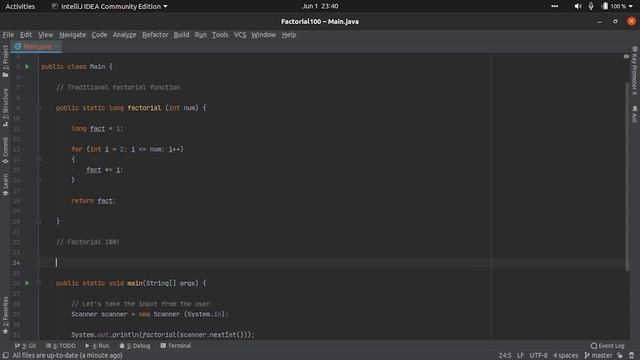640x360 pixels.
Task: Click the volume icon in the top bar
Action: (x=578, y=6)
